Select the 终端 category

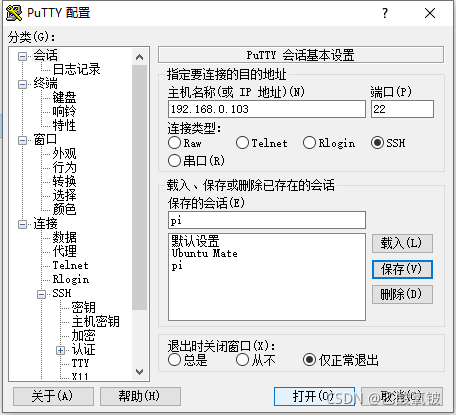click(45, 83)
